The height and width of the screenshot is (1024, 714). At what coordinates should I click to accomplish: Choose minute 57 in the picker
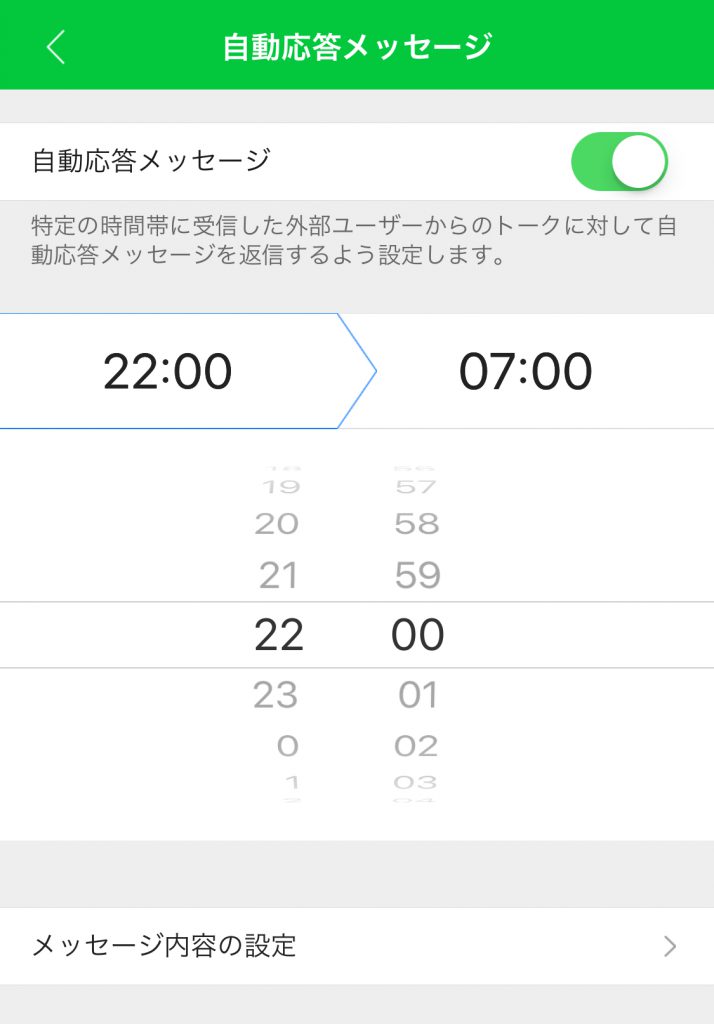[x=416, y=487]
